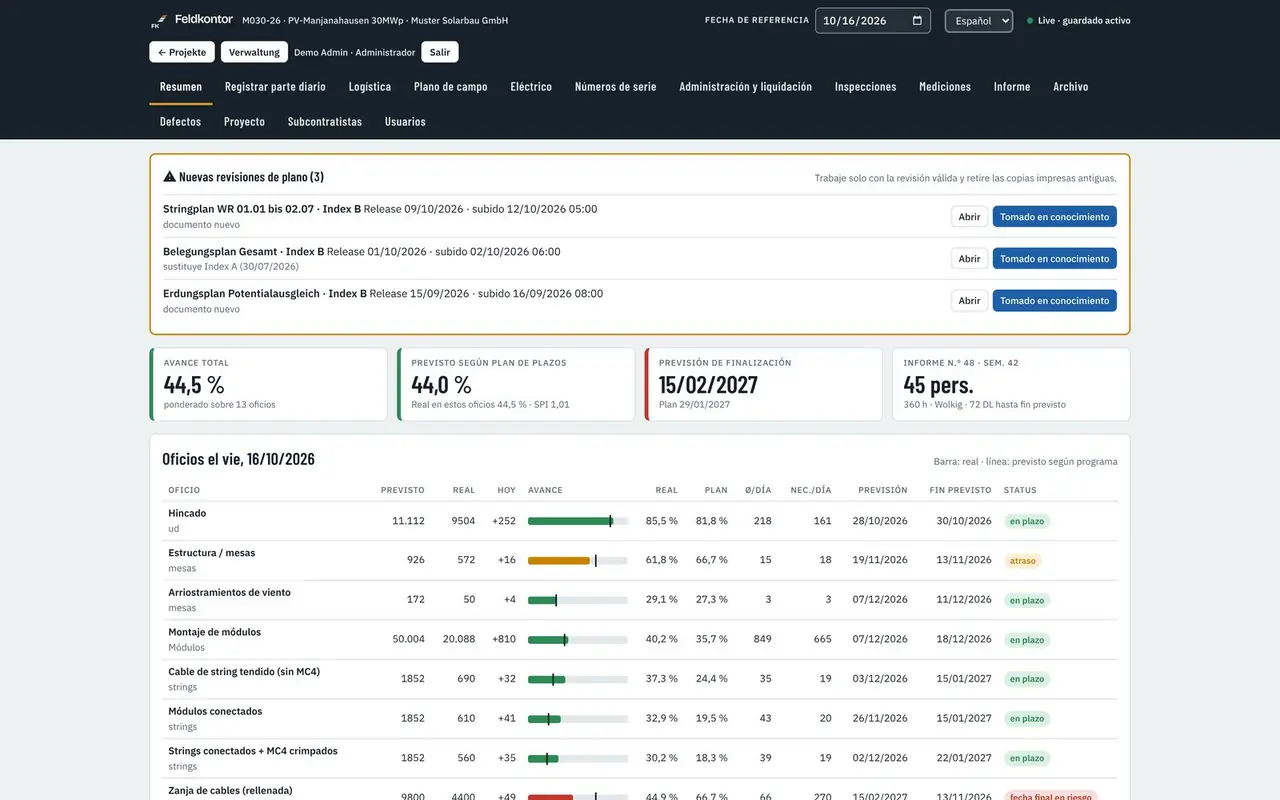The image size is (1280, 800).
Task: Click the Verwaltung button
Action: 254,52
